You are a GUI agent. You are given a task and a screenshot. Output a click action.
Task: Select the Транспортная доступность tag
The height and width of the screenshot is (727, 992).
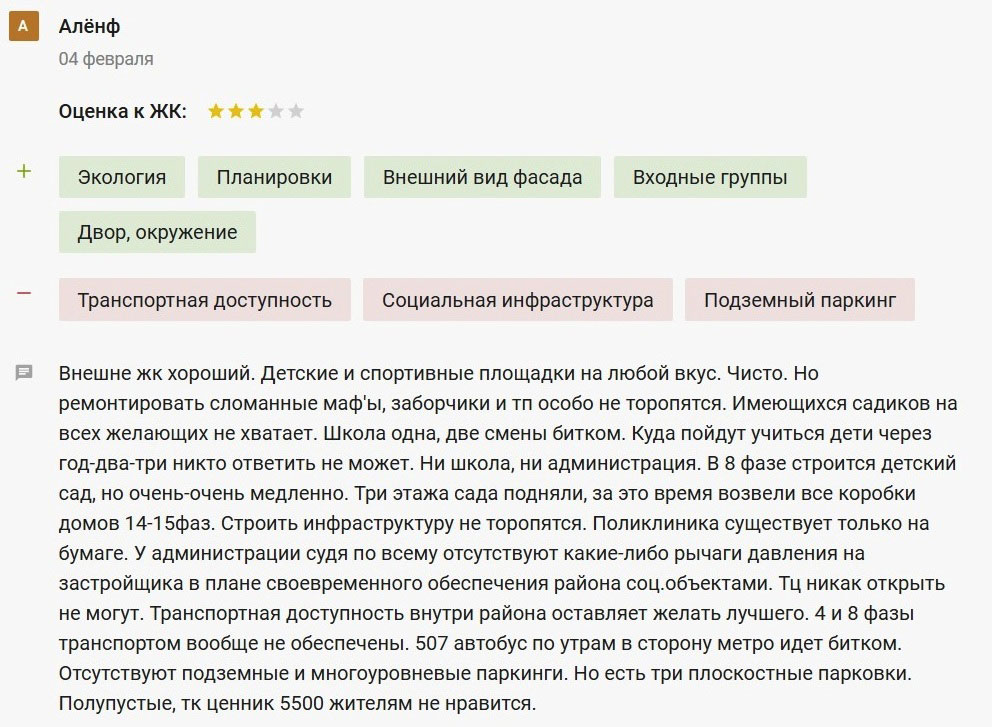click(x=204, y=300)
